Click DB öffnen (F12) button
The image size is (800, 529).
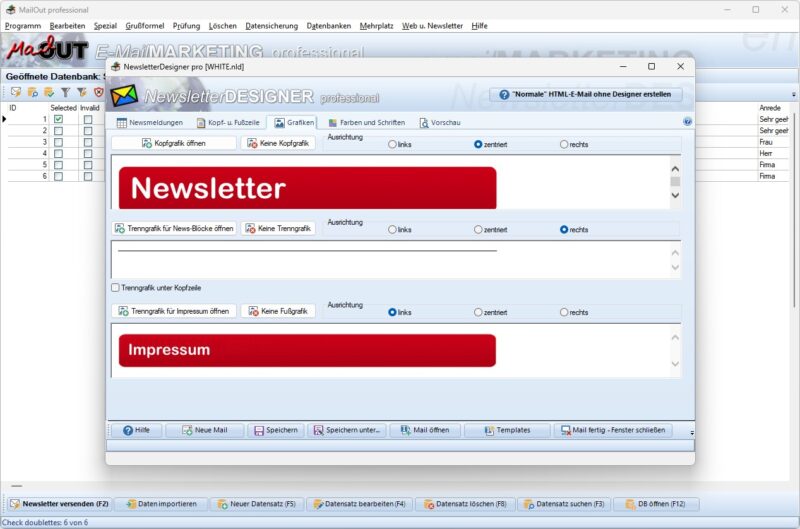[x=656, y=504]
